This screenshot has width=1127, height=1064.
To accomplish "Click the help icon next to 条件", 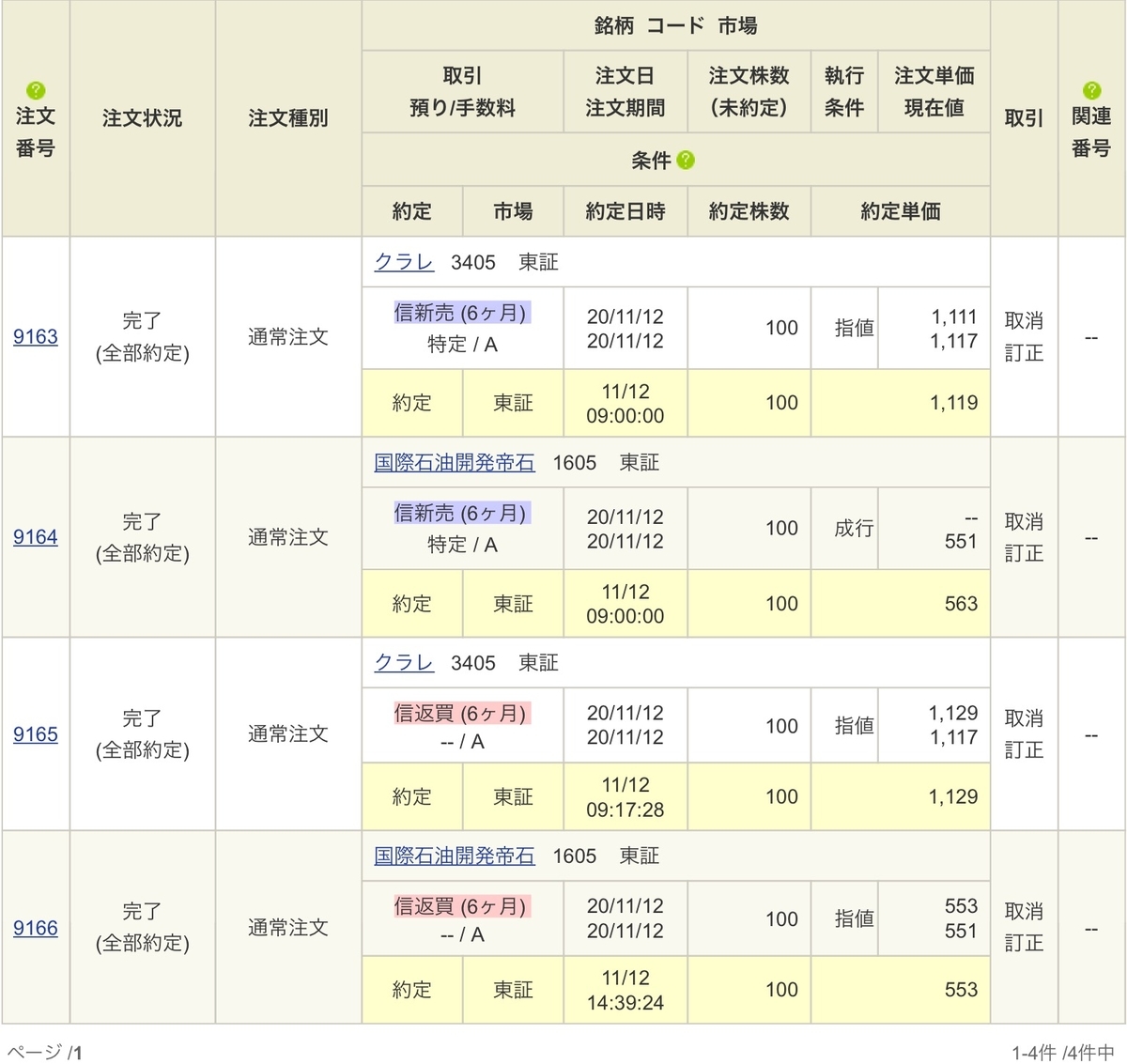I will pyautogui.click(x=686, y=160).
